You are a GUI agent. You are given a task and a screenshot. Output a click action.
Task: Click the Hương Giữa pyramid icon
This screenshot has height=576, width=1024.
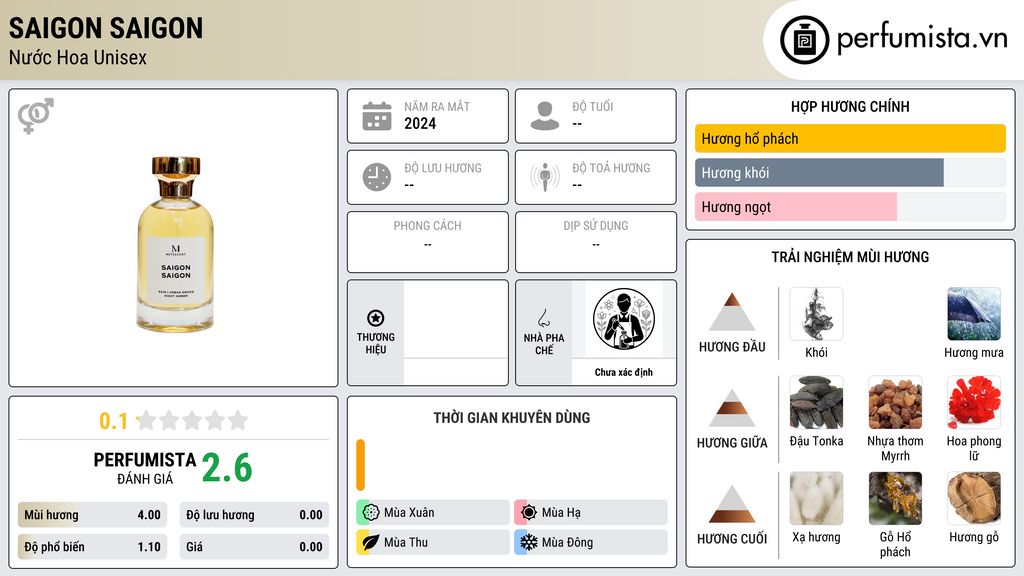pos(732,408)
